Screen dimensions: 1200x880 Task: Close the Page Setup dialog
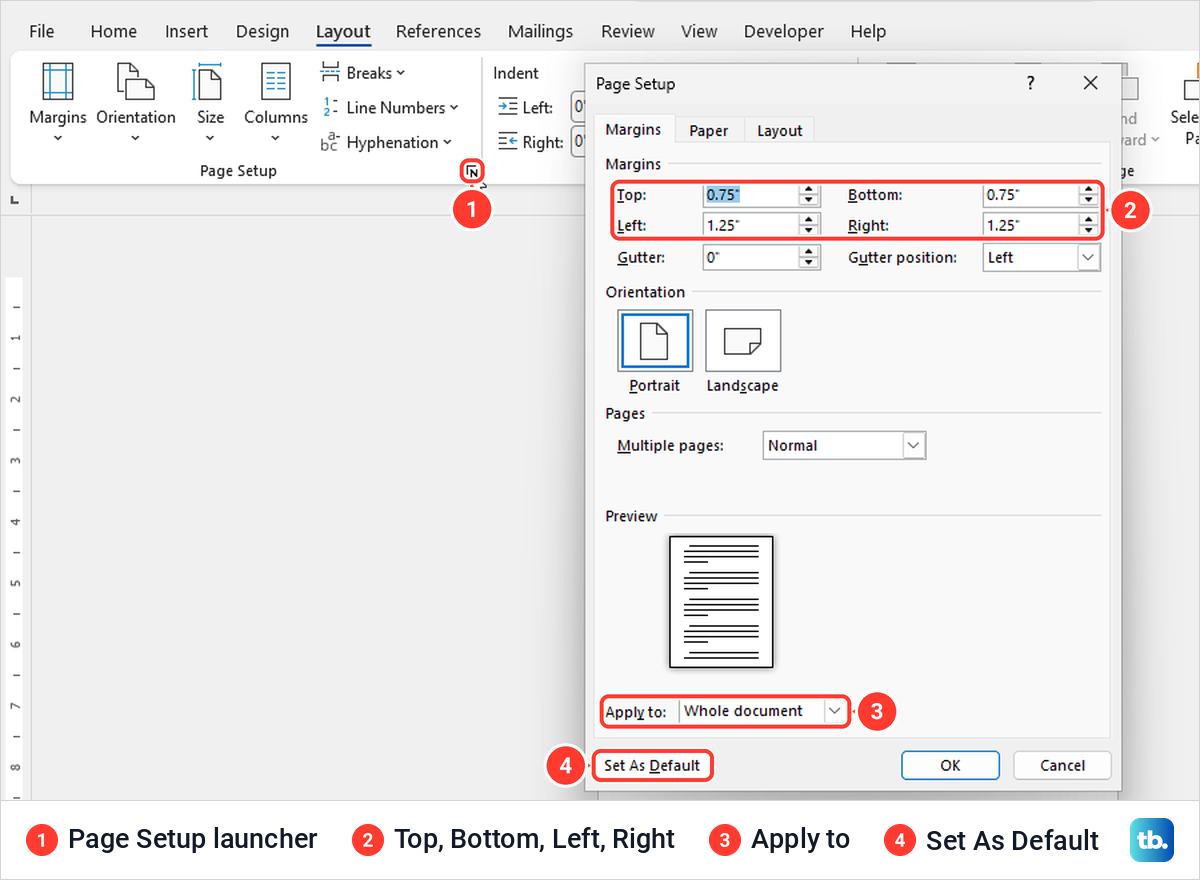coord(1091,83)
